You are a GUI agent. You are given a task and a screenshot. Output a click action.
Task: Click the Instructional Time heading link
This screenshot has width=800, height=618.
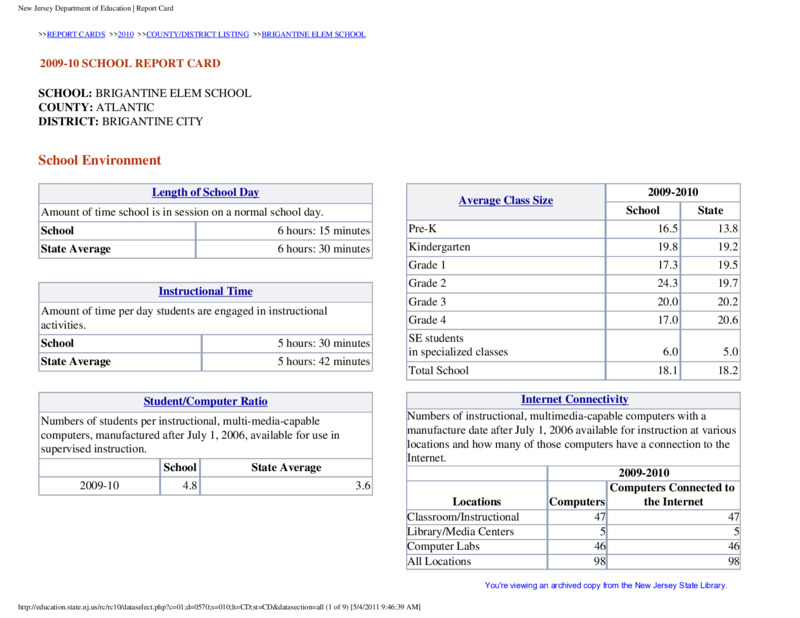point(206,291)
